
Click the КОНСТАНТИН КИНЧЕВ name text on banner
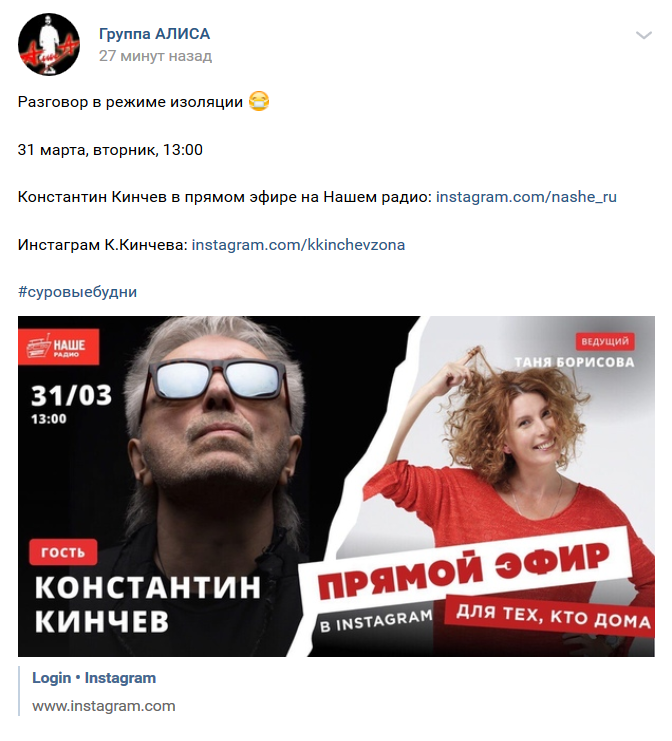[x=148, y=604]
